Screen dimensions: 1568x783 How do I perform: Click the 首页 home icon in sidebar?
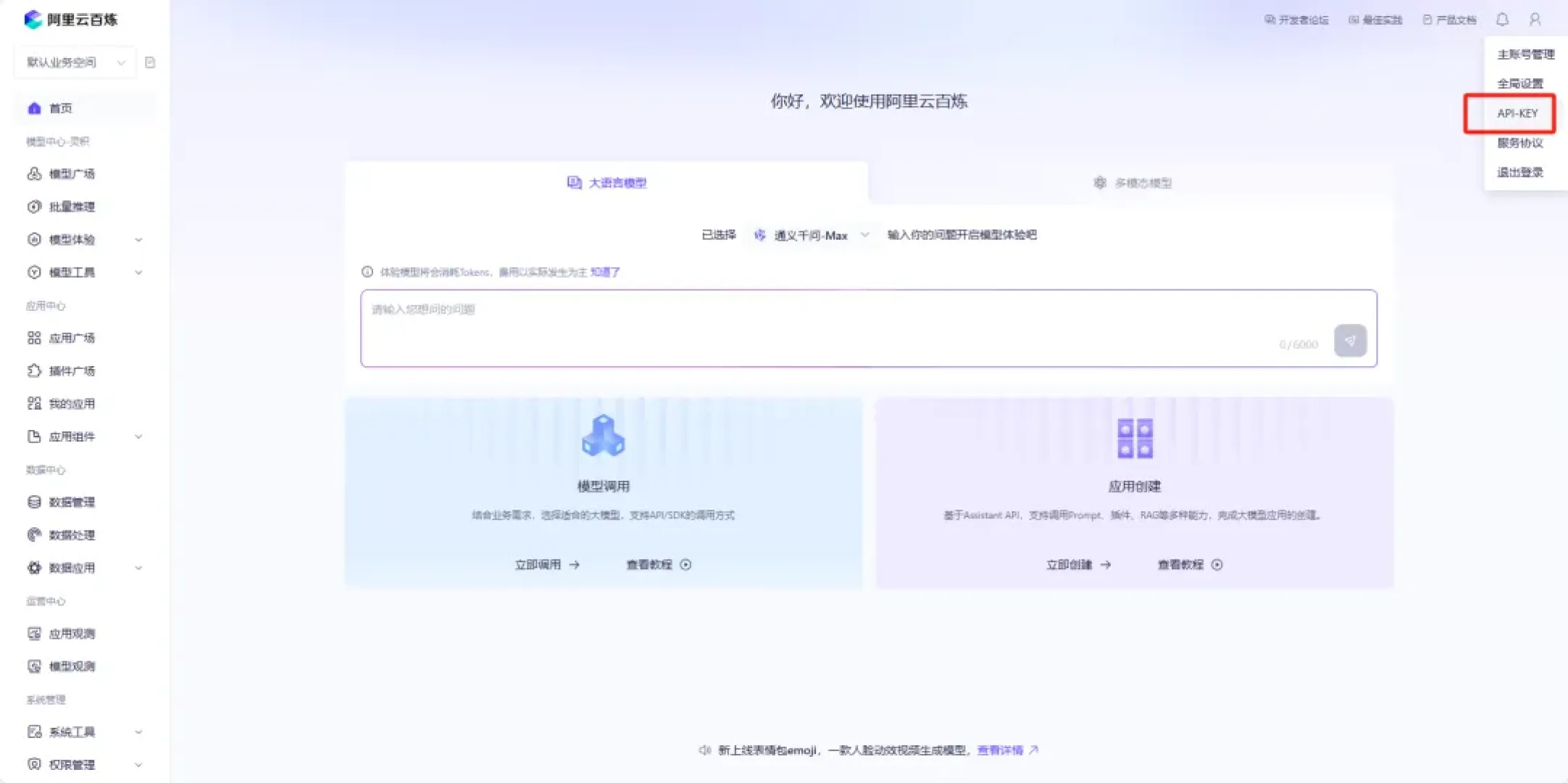tap(34, 108)
